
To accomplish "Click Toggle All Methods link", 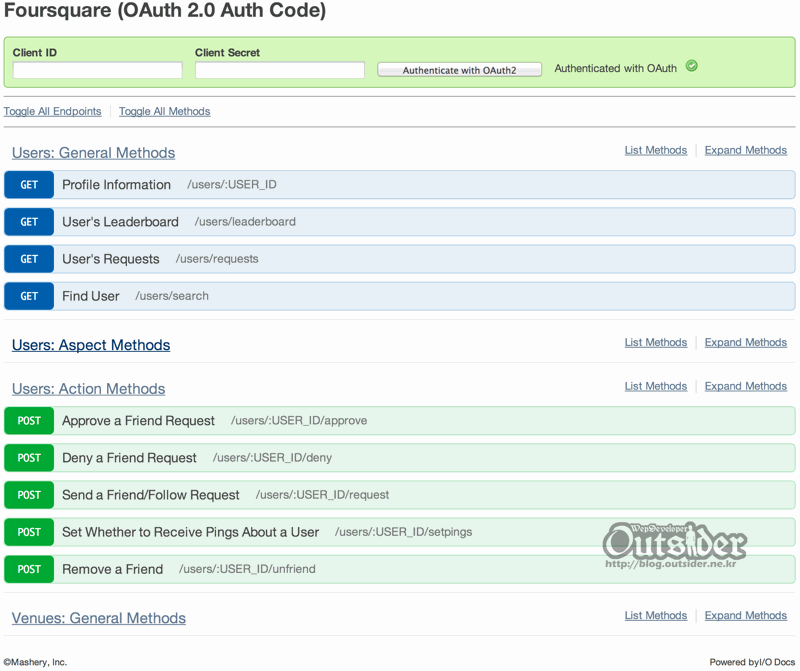I will coord(164,111).
